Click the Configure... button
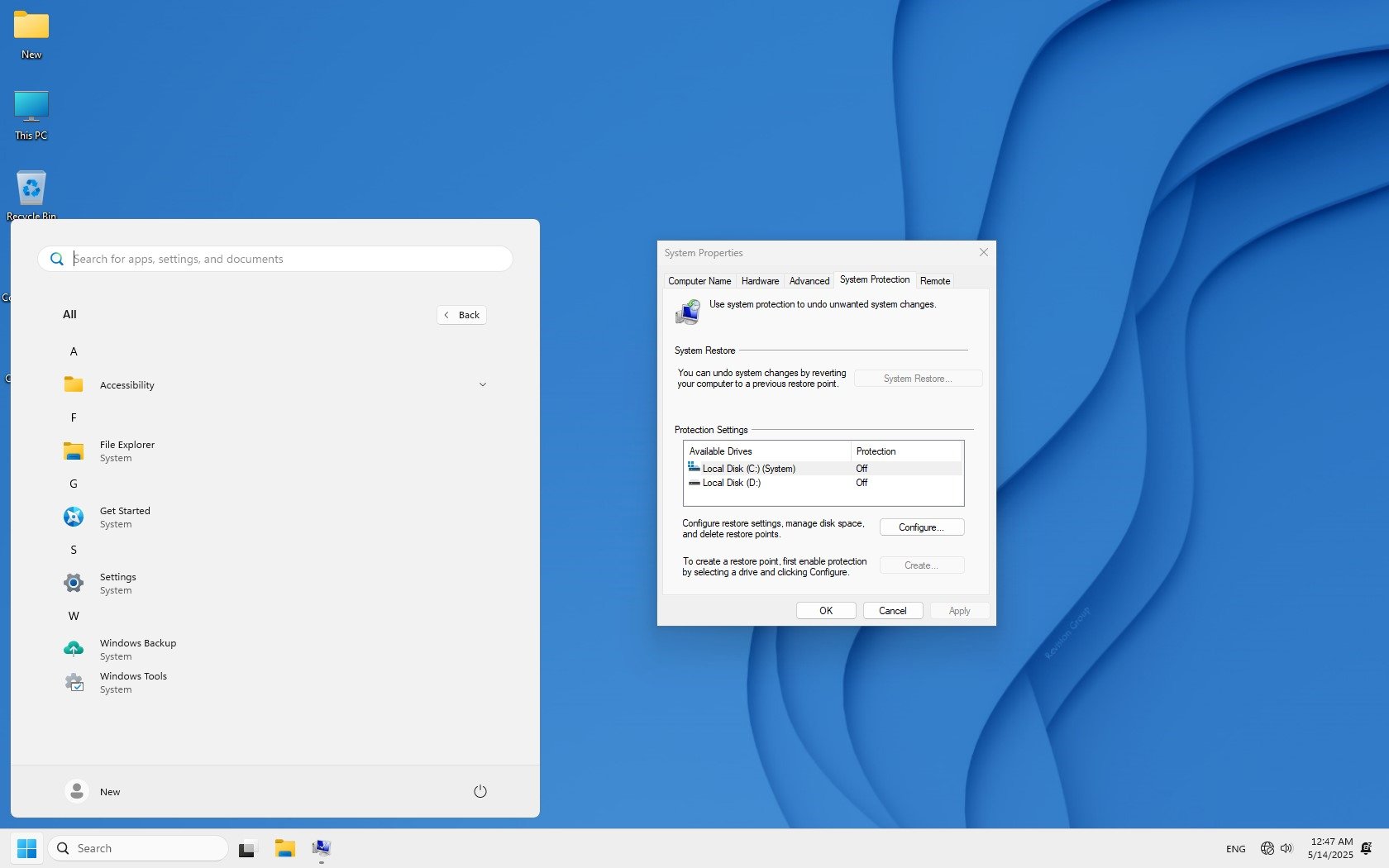The height and width of the screenshot is (868, 1389). click(x=921, y=527)
